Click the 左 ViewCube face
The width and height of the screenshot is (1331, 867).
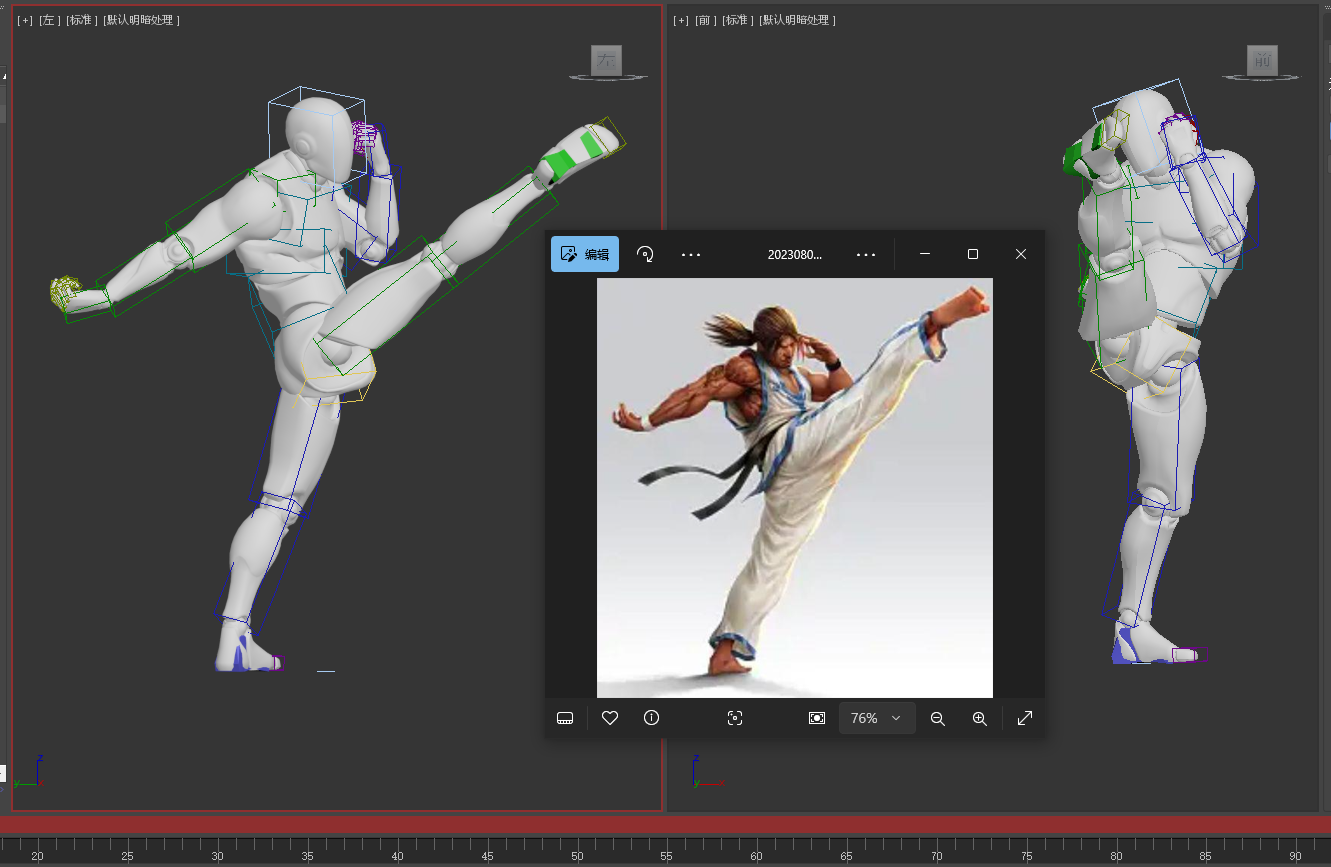(x=607, y=60)
